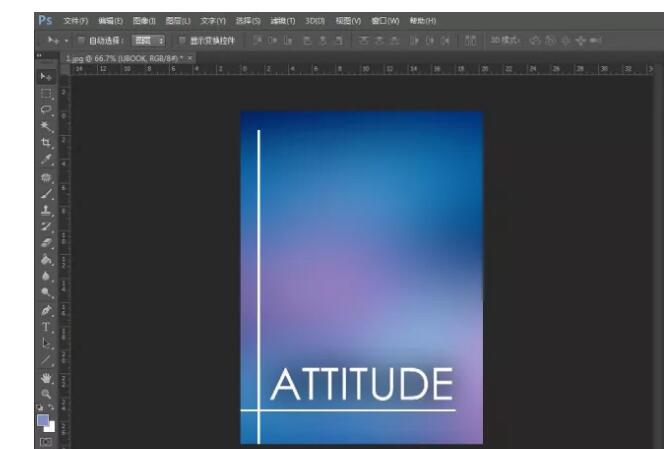Image resolution: width=672 pixels, height=449 pixels.
Task: Click align left edges icon
Action: (307, 41)
